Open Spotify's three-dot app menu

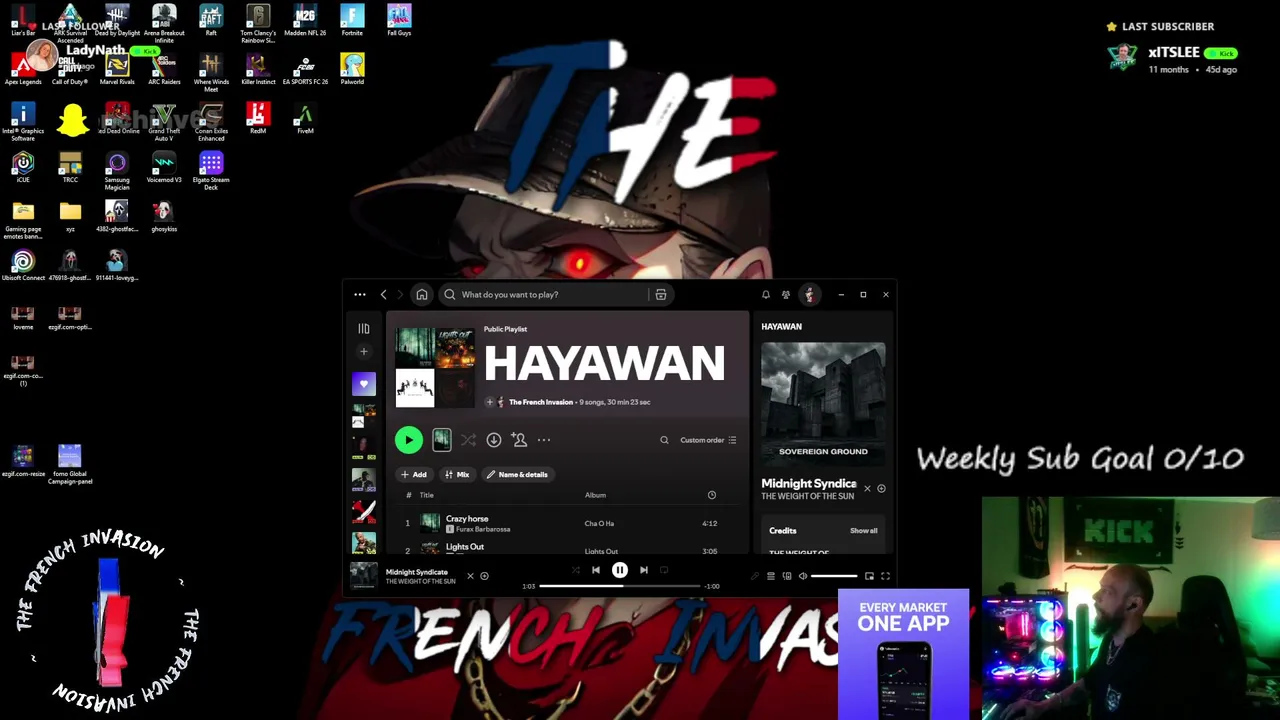(360, 295)
